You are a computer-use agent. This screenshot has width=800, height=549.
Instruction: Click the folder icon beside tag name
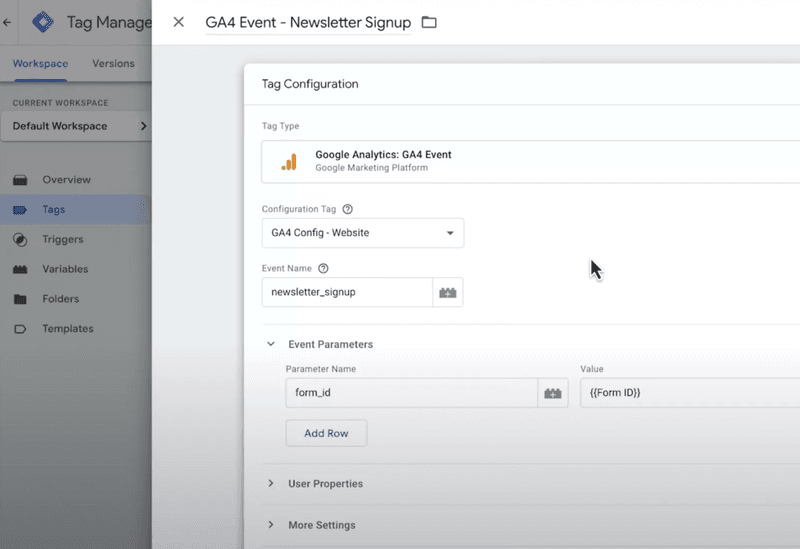429,22
